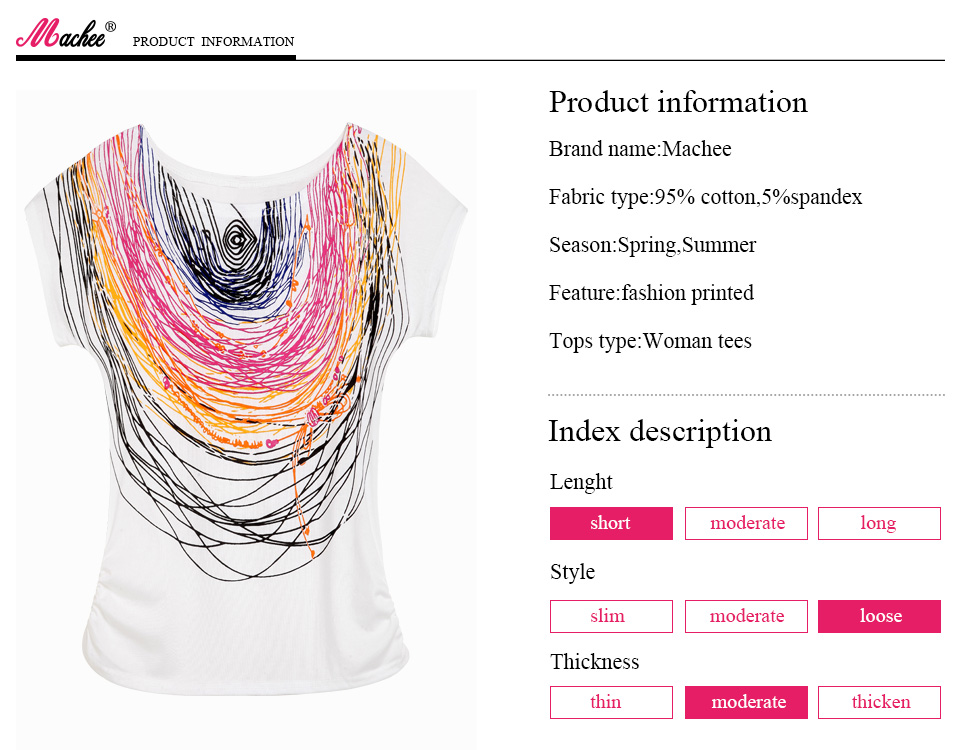Click the Index description heading
This screenshot has height=750, width=960.
[x=660, y=431]
